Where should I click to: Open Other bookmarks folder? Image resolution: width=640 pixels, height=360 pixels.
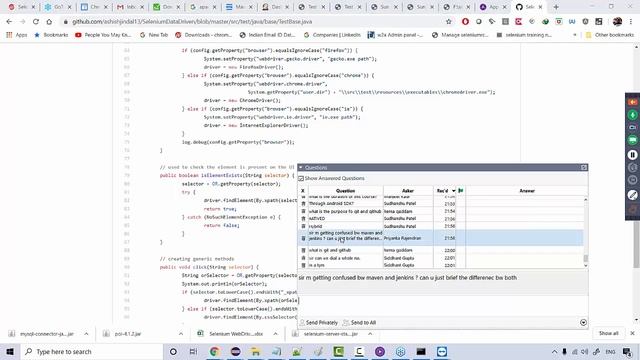[610, 35]
